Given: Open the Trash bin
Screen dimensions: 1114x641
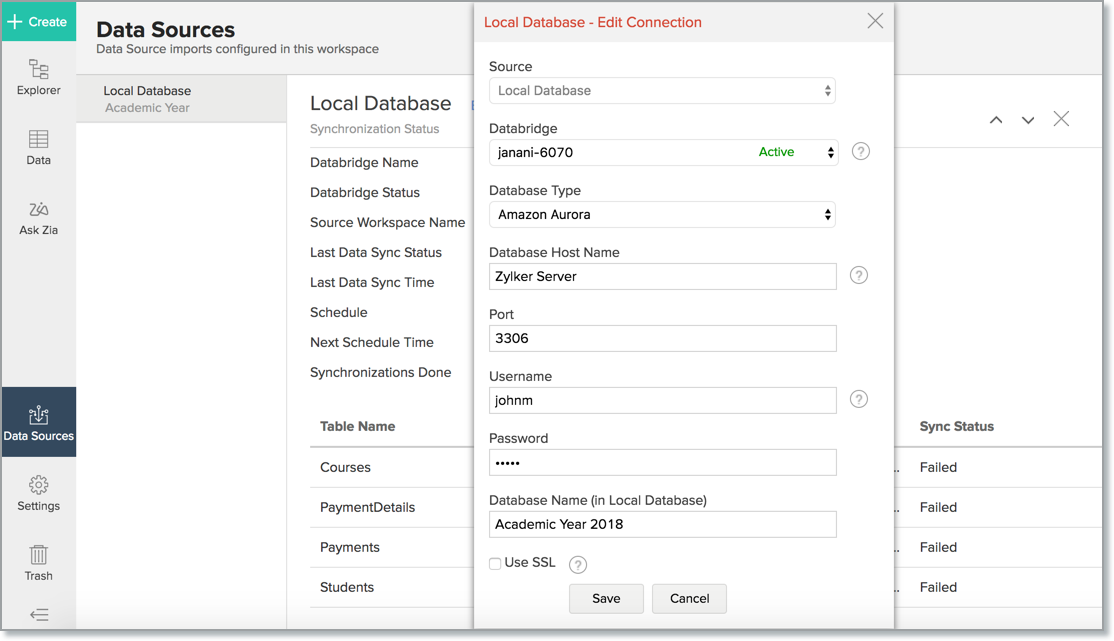Looking at the screenshot, I should (38, 562).
